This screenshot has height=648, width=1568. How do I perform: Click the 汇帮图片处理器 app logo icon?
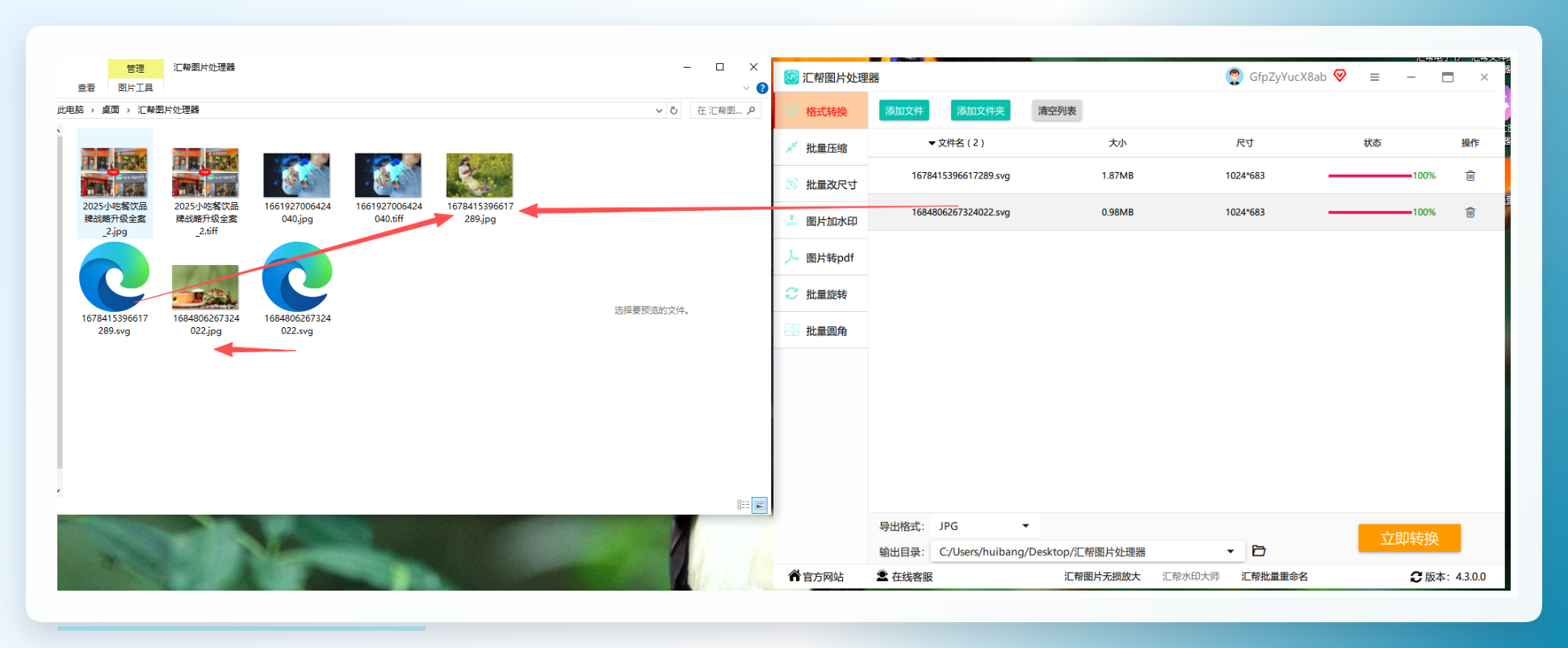point(791,78)
